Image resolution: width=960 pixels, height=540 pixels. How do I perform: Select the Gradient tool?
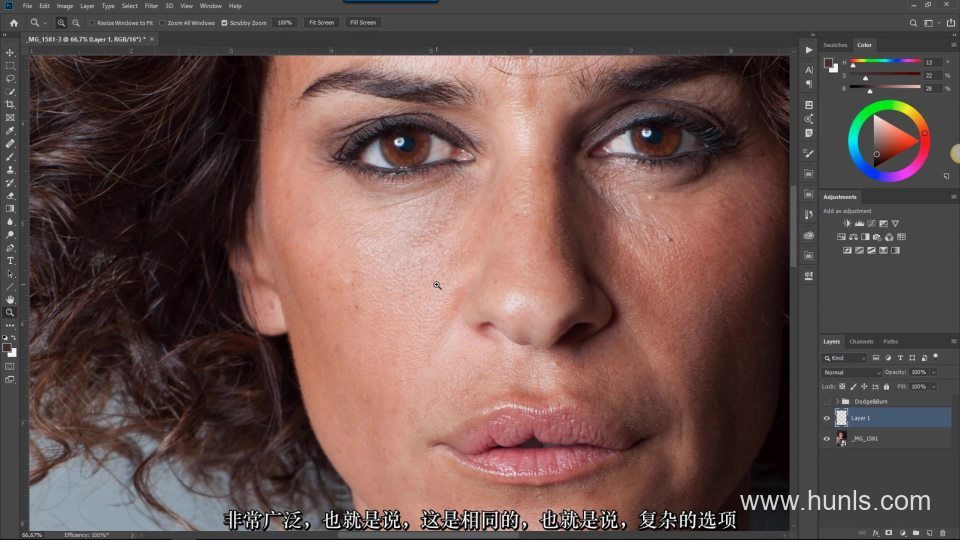click(x=10, y=209)
